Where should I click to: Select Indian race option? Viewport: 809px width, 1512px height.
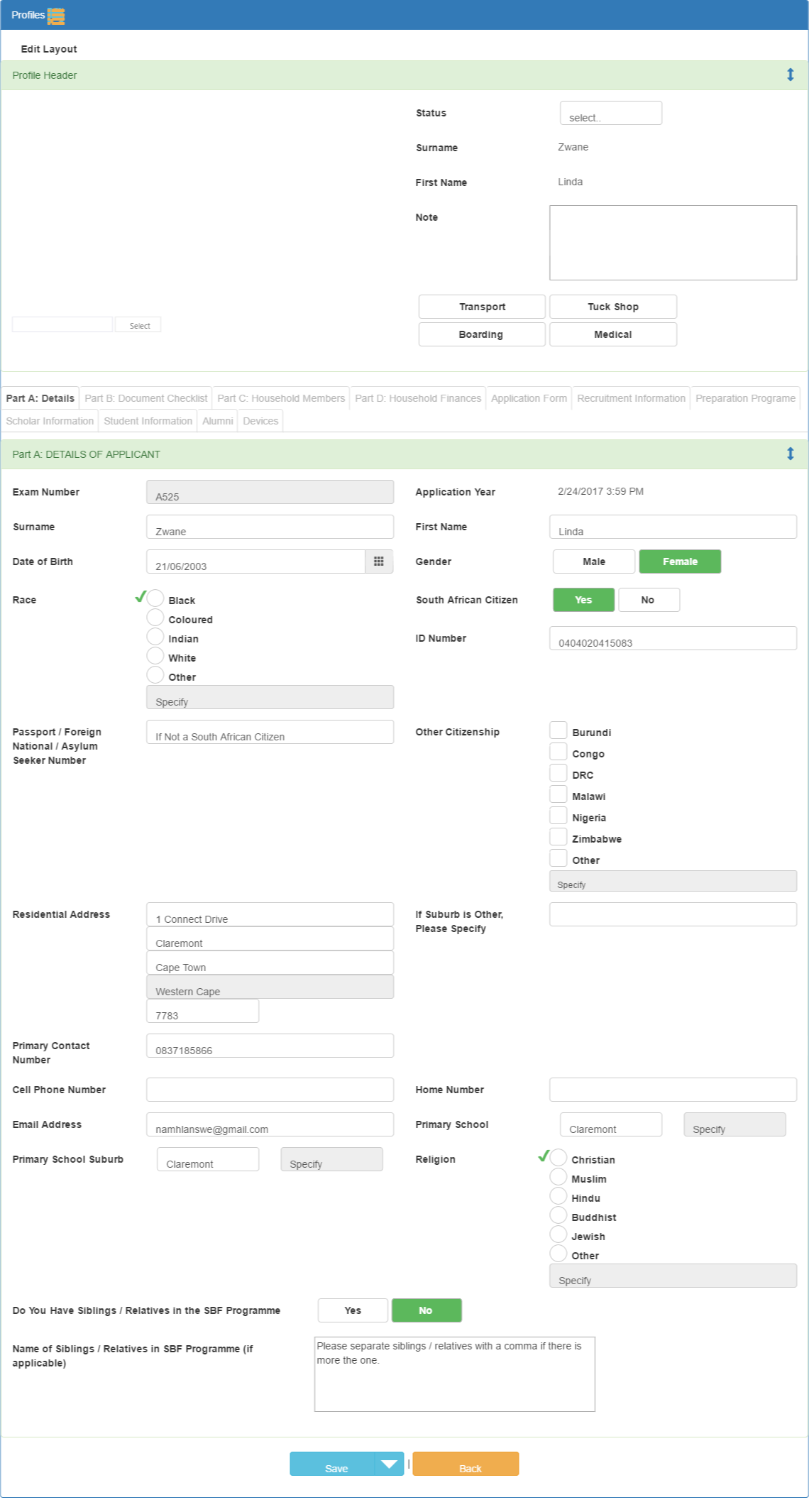click(155, 637)
